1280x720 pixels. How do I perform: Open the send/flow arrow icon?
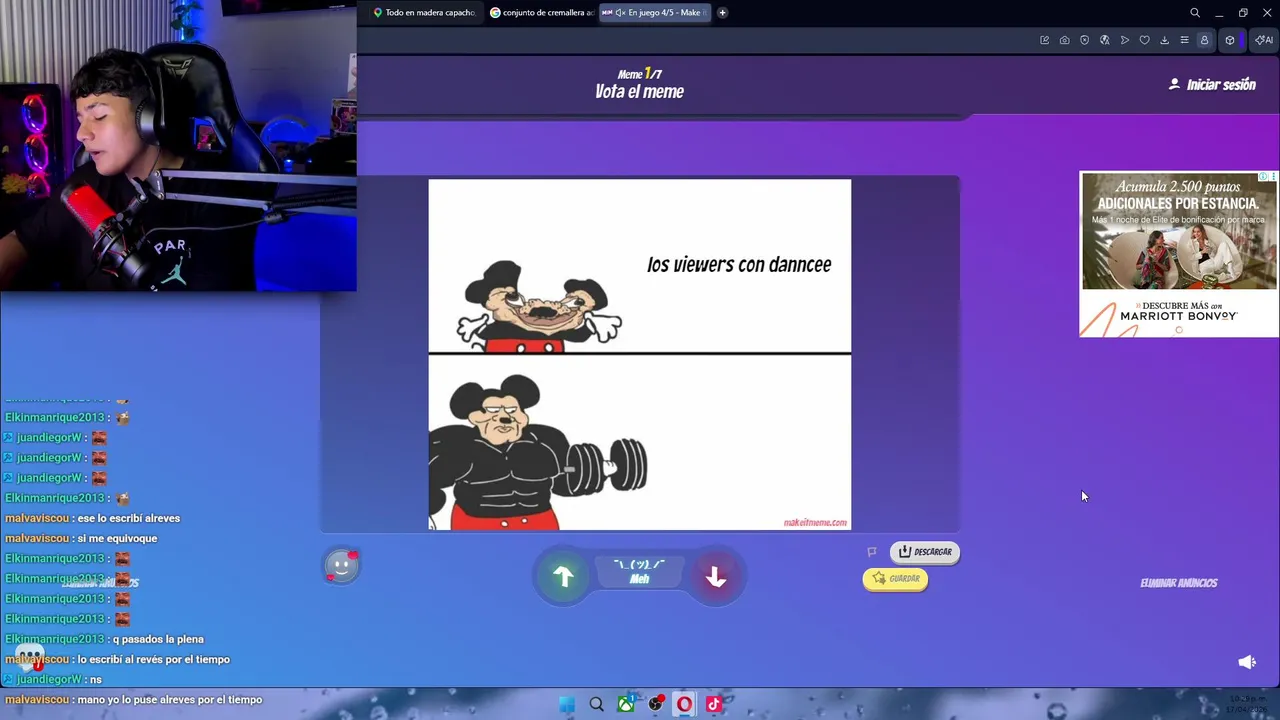(1125, 40)
